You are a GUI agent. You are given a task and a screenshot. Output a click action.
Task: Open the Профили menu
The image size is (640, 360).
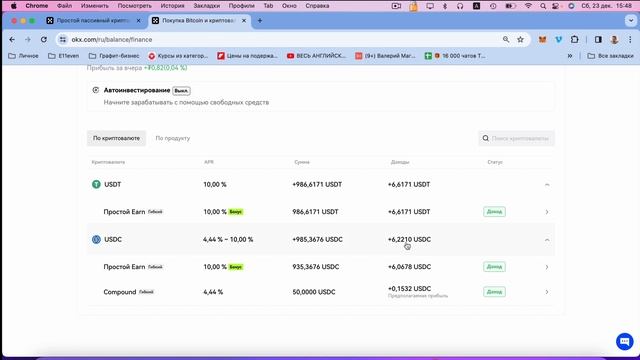point(241,6)
